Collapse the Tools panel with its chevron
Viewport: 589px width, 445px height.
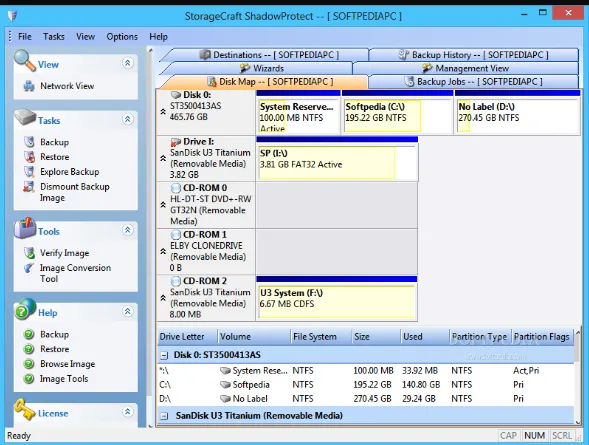tap(128, 230)
